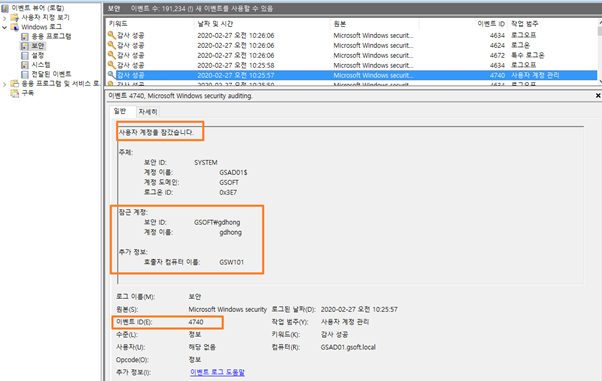
Task: Click key icon of 10:26:06 로그오프 event
Action: coord(111,35)
